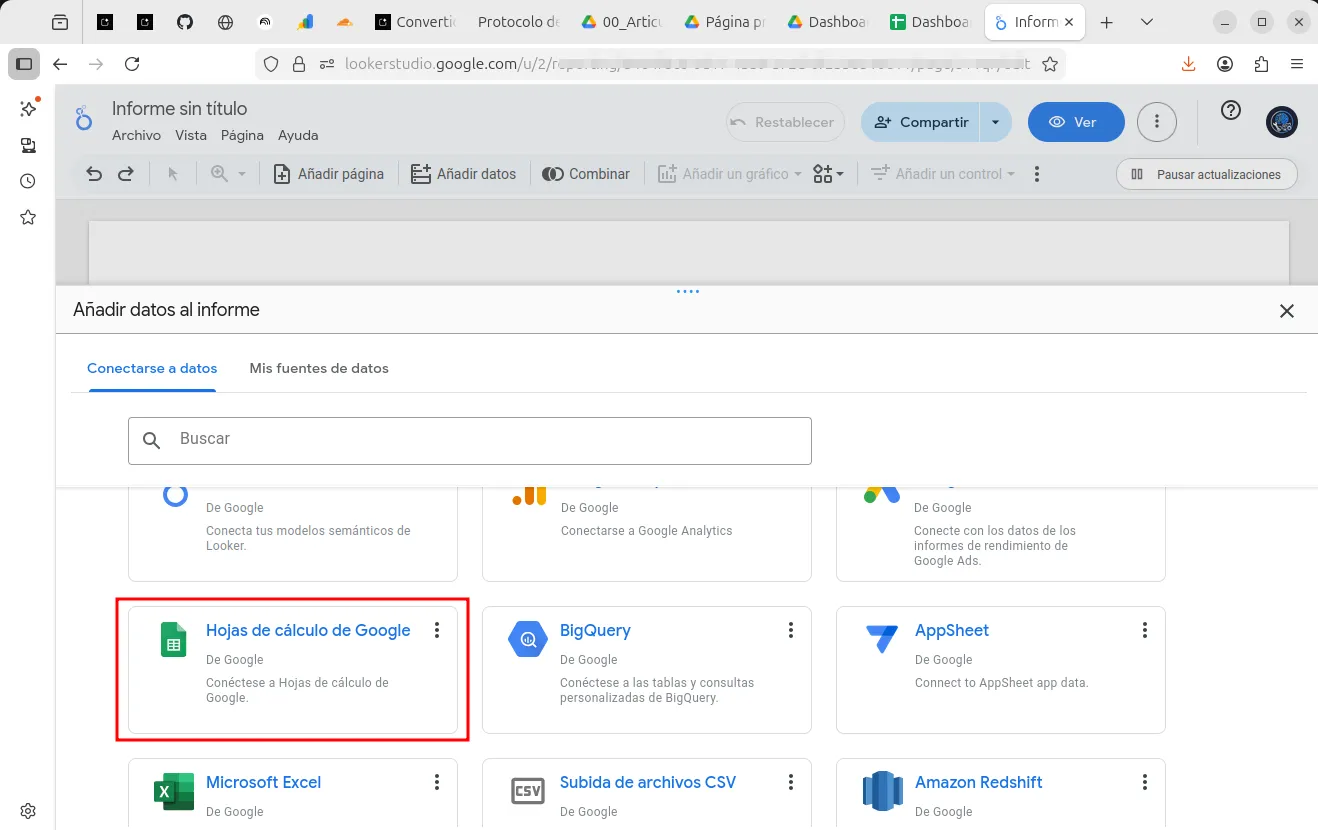Open the help question mark icon
The height and width of the screenshot is (830, 1318).
point(1231,111)
